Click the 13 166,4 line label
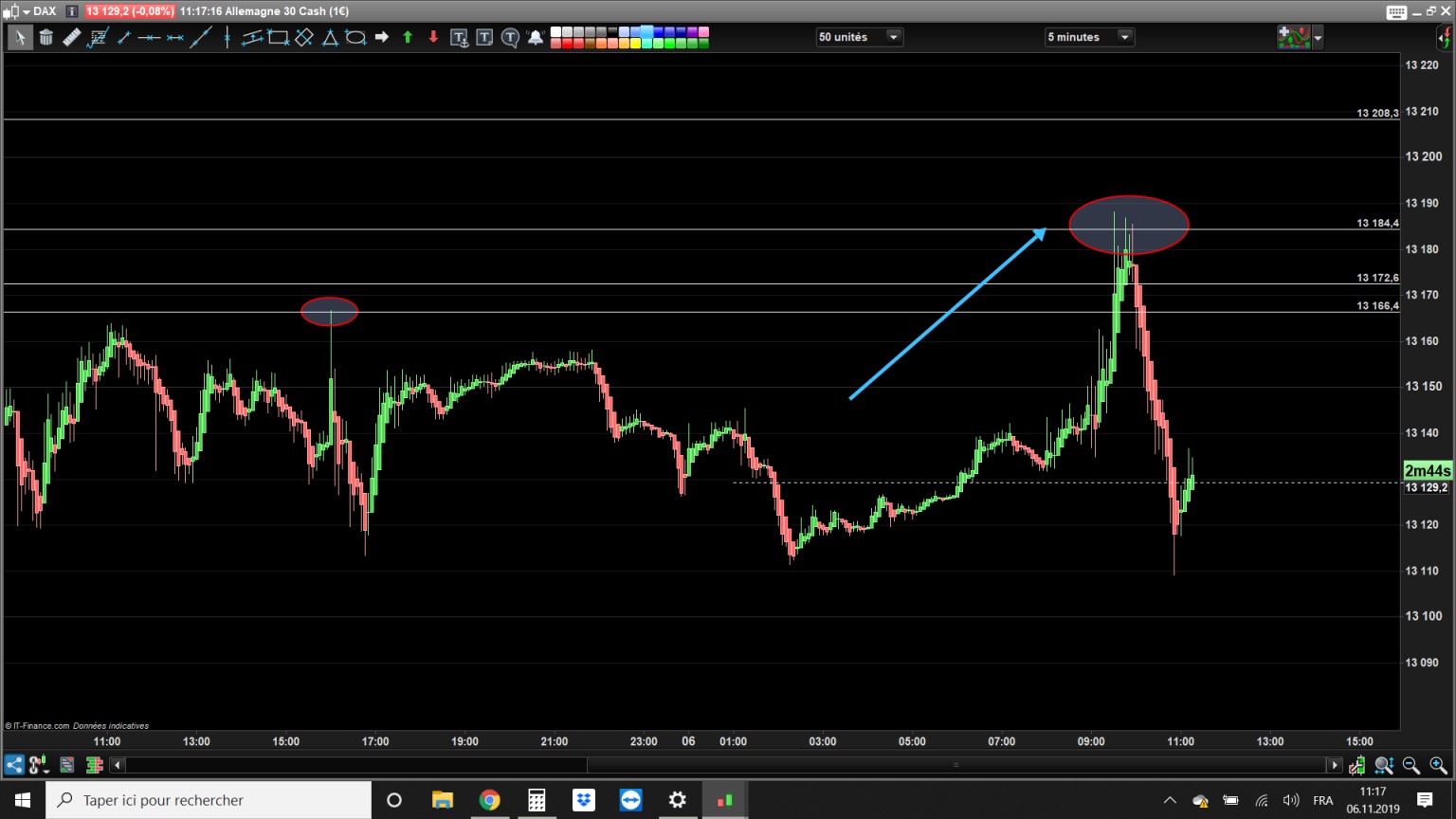Viewport: 1456px width, 819px height. [1377, 306]
